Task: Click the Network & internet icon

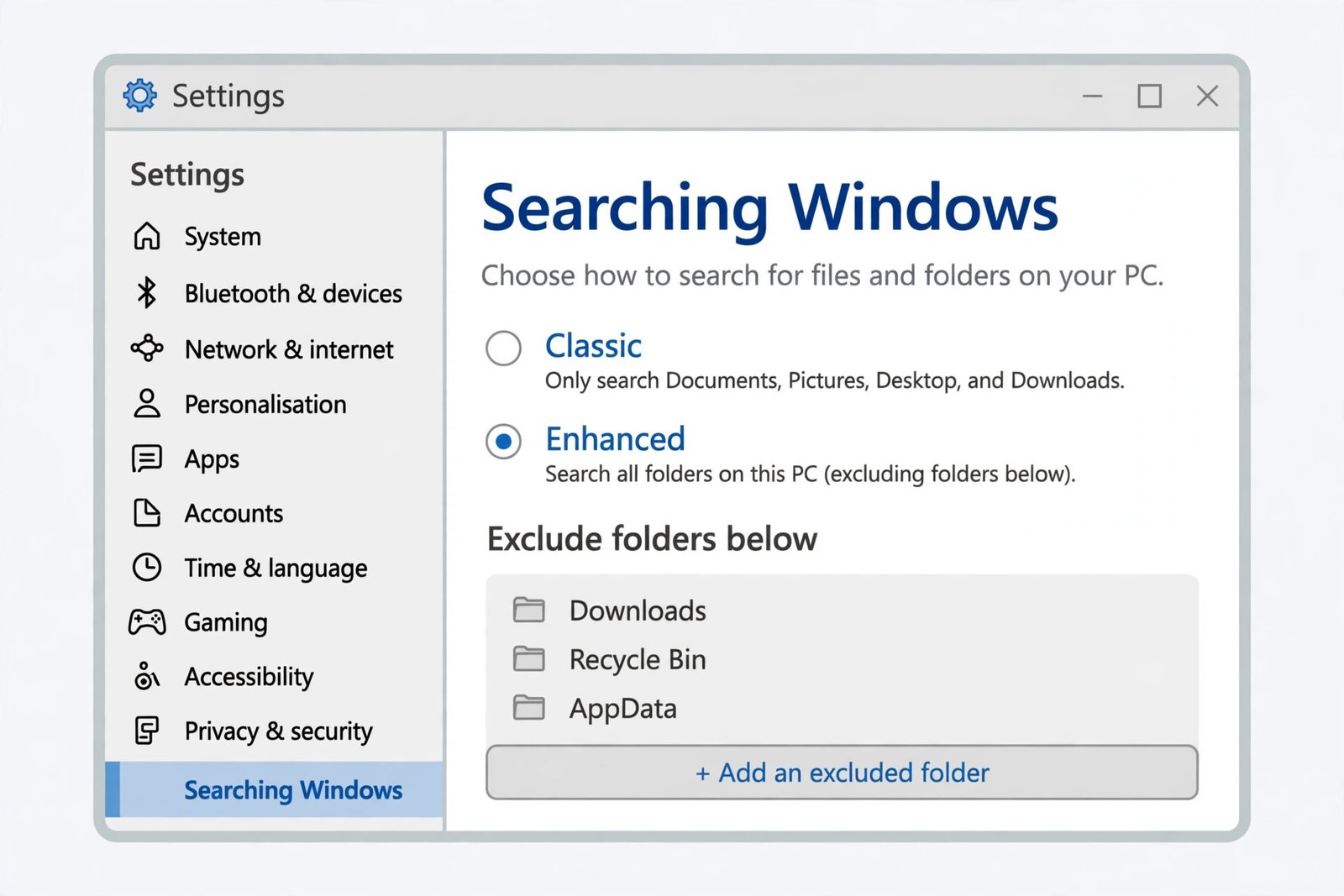Action: tap(147, 348)
